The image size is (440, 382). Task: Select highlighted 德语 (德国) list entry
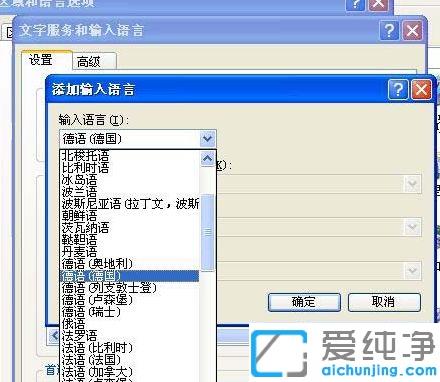click(x=130, y=276)
